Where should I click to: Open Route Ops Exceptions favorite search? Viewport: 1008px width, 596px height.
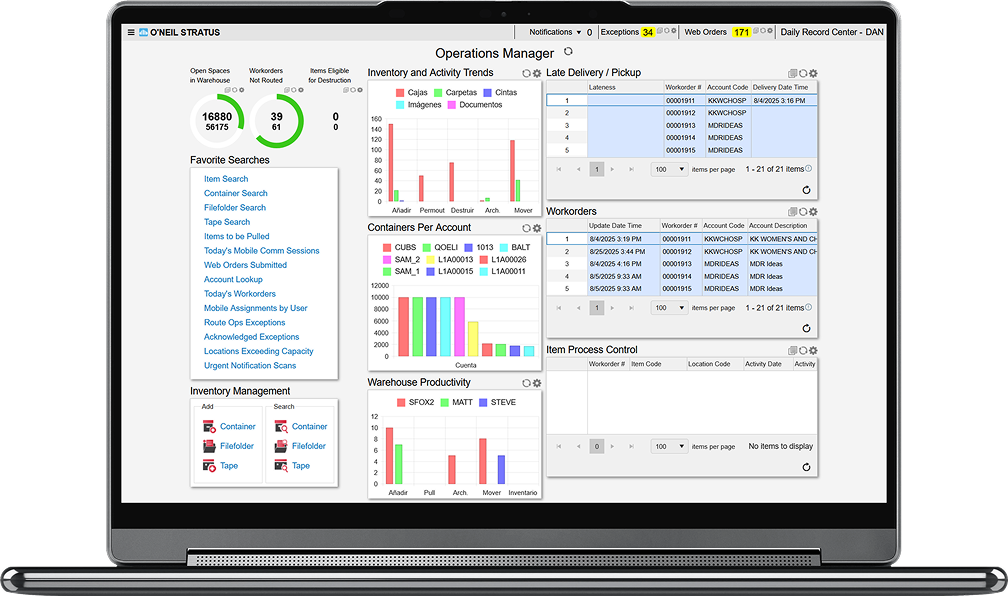pyautogui.click(x=244, y=323)
